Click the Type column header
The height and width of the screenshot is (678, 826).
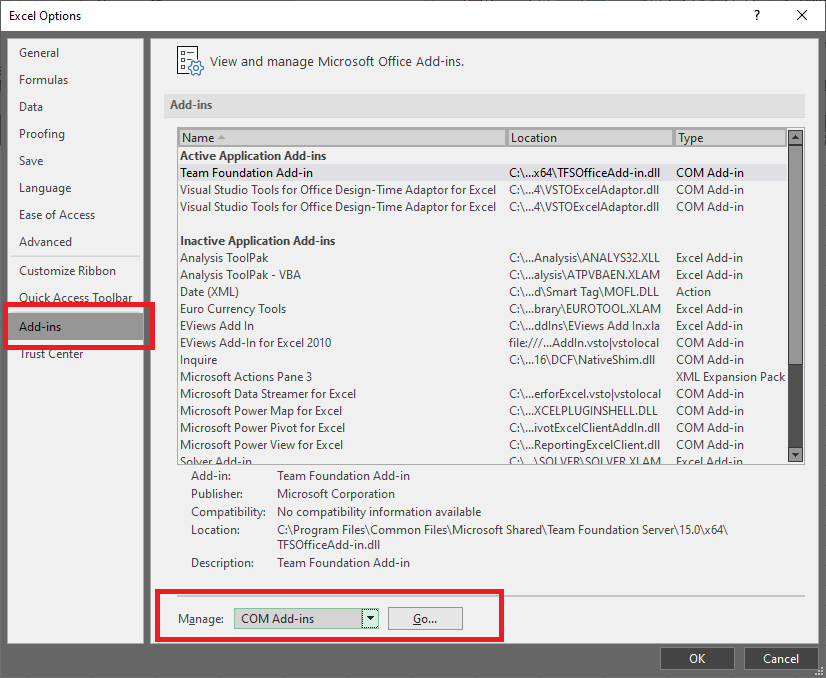coord(729,138)
